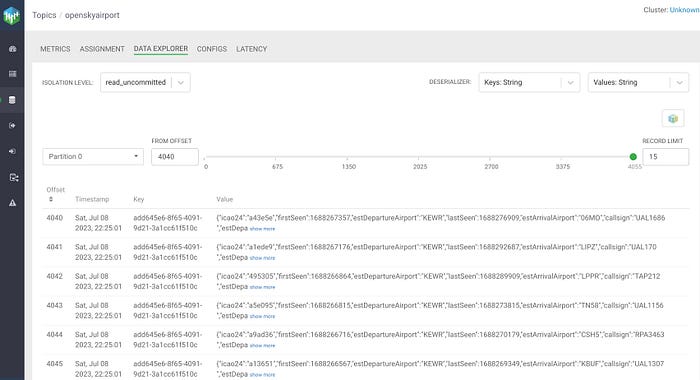Open the alerts warning triangle icon

point(12,203)
